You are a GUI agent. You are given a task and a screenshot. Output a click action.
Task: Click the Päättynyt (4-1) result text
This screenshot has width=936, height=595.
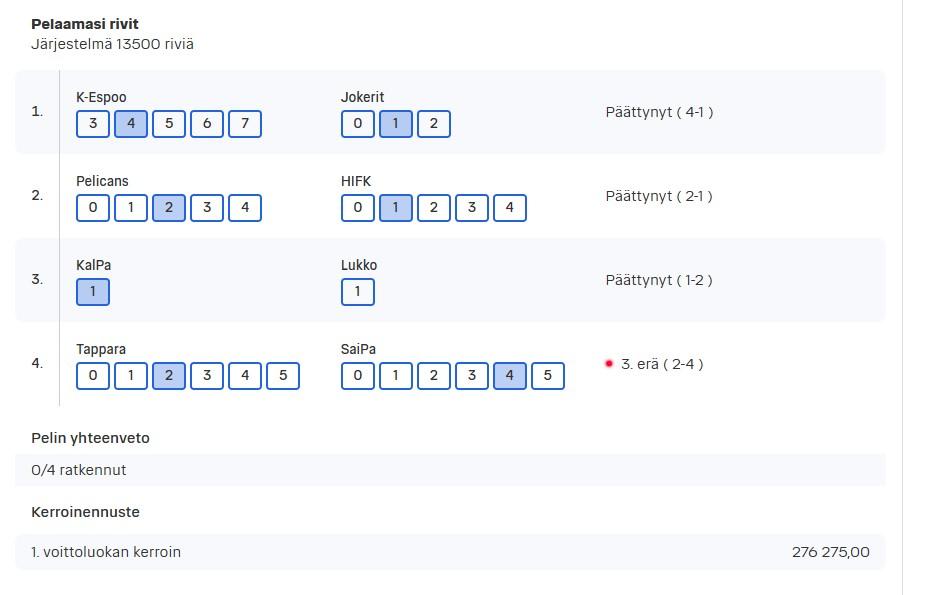[x=659, y=112]
